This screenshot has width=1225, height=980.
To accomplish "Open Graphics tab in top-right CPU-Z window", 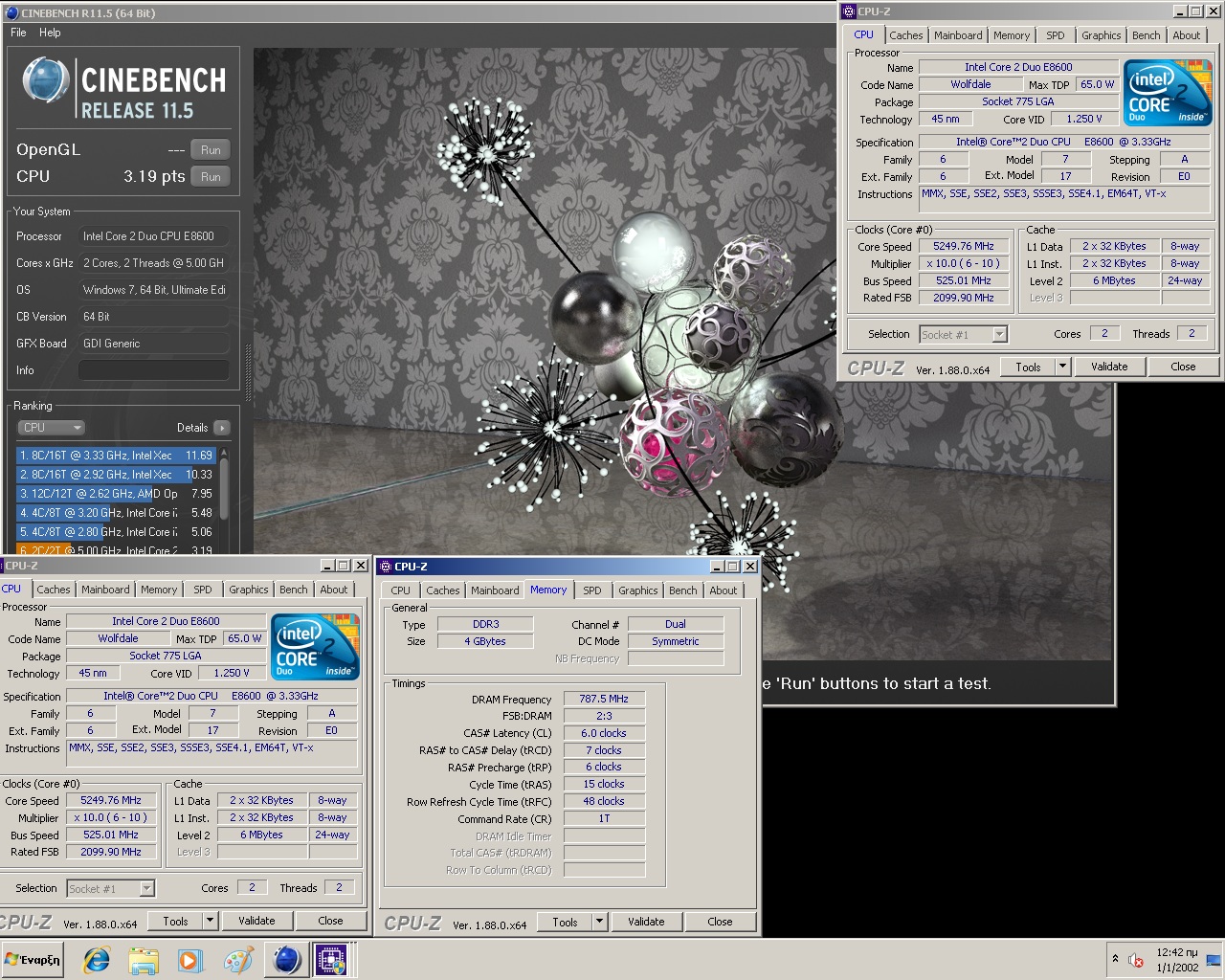I will [x=1101, y=35].
